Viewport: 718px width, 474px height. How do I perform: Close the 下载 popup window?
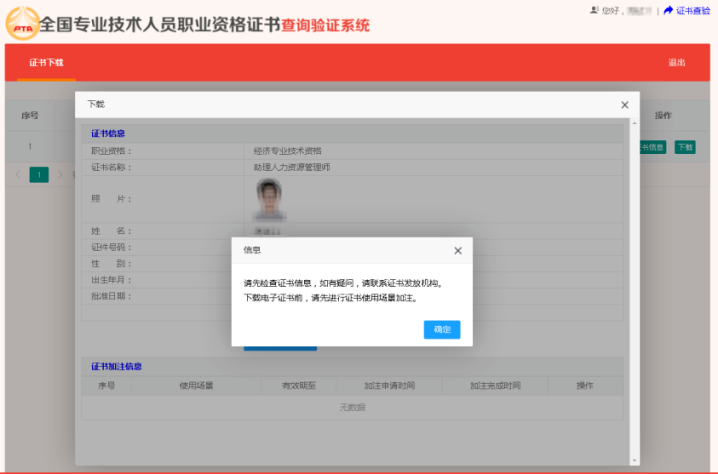(625, 104)
